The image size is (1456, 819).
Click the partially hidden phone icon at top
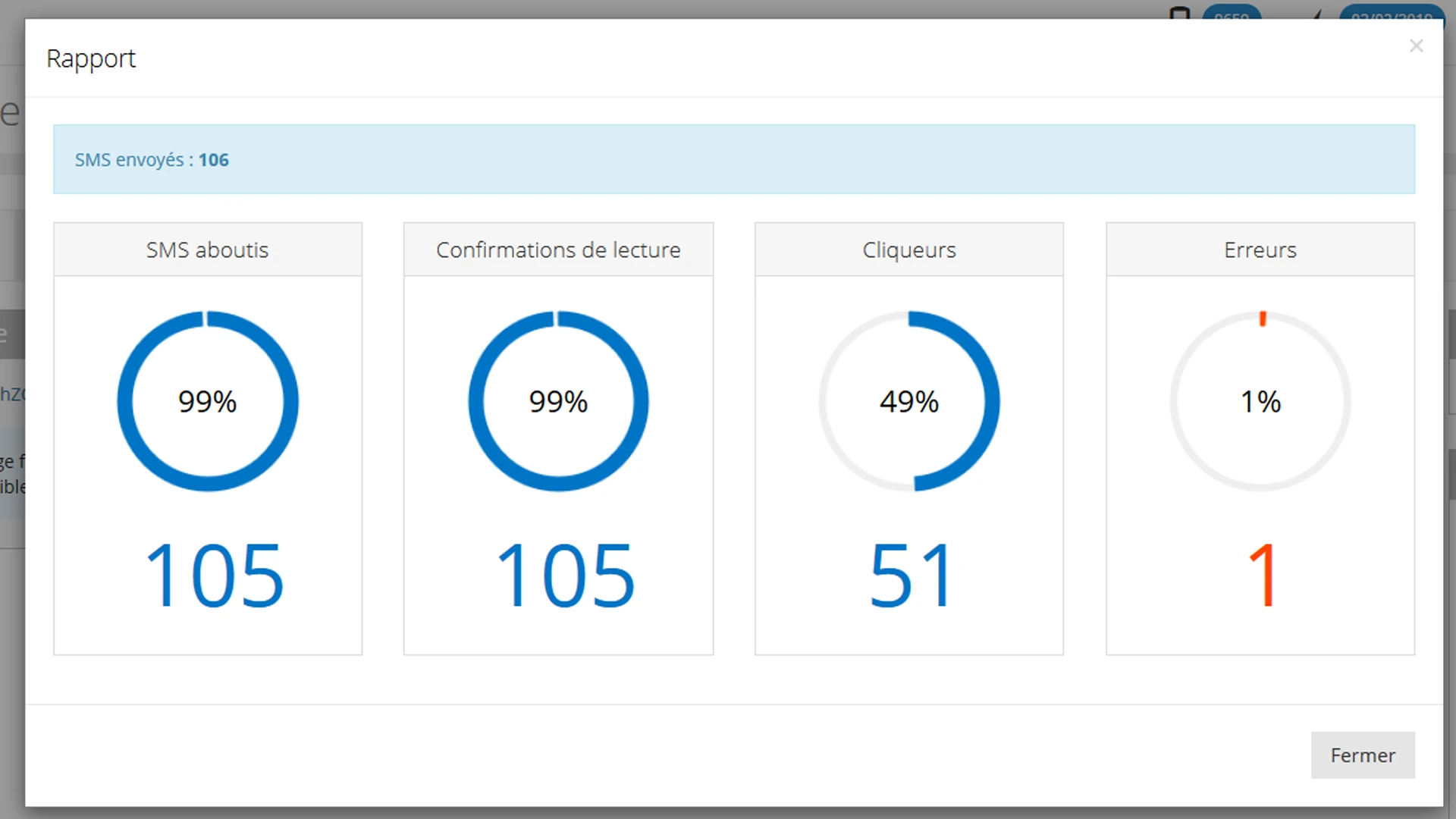(x=1179, y=13)
